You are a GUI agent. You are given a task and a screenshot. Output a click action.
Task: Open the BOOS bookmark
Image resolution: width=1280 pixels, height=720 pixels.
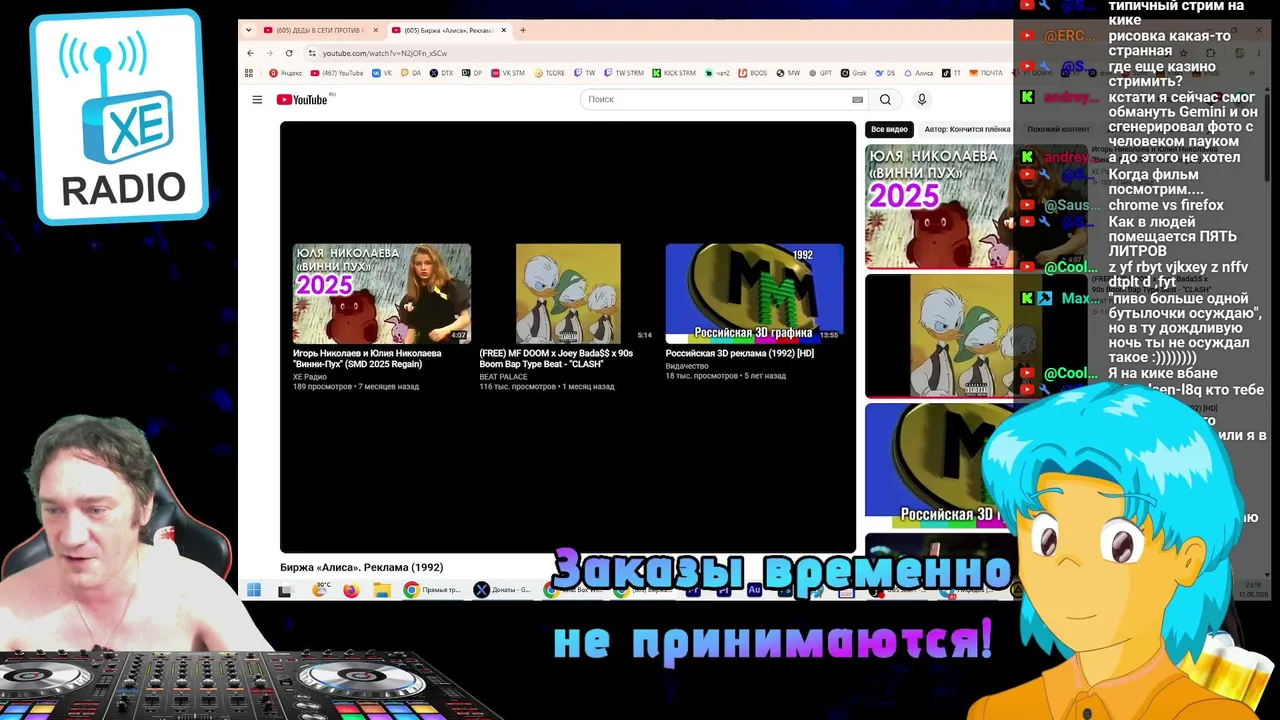753,73
